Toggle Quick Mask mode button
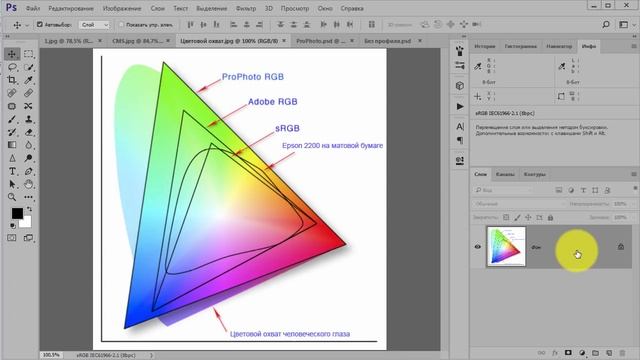640x360 pixels. pos(12,238)
